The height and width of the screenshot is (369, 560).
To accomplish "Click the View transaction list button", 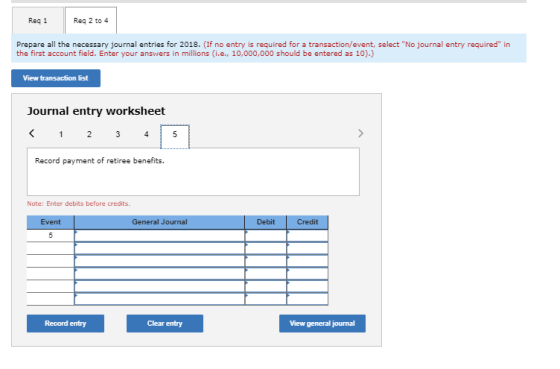I will pos(56,78).
